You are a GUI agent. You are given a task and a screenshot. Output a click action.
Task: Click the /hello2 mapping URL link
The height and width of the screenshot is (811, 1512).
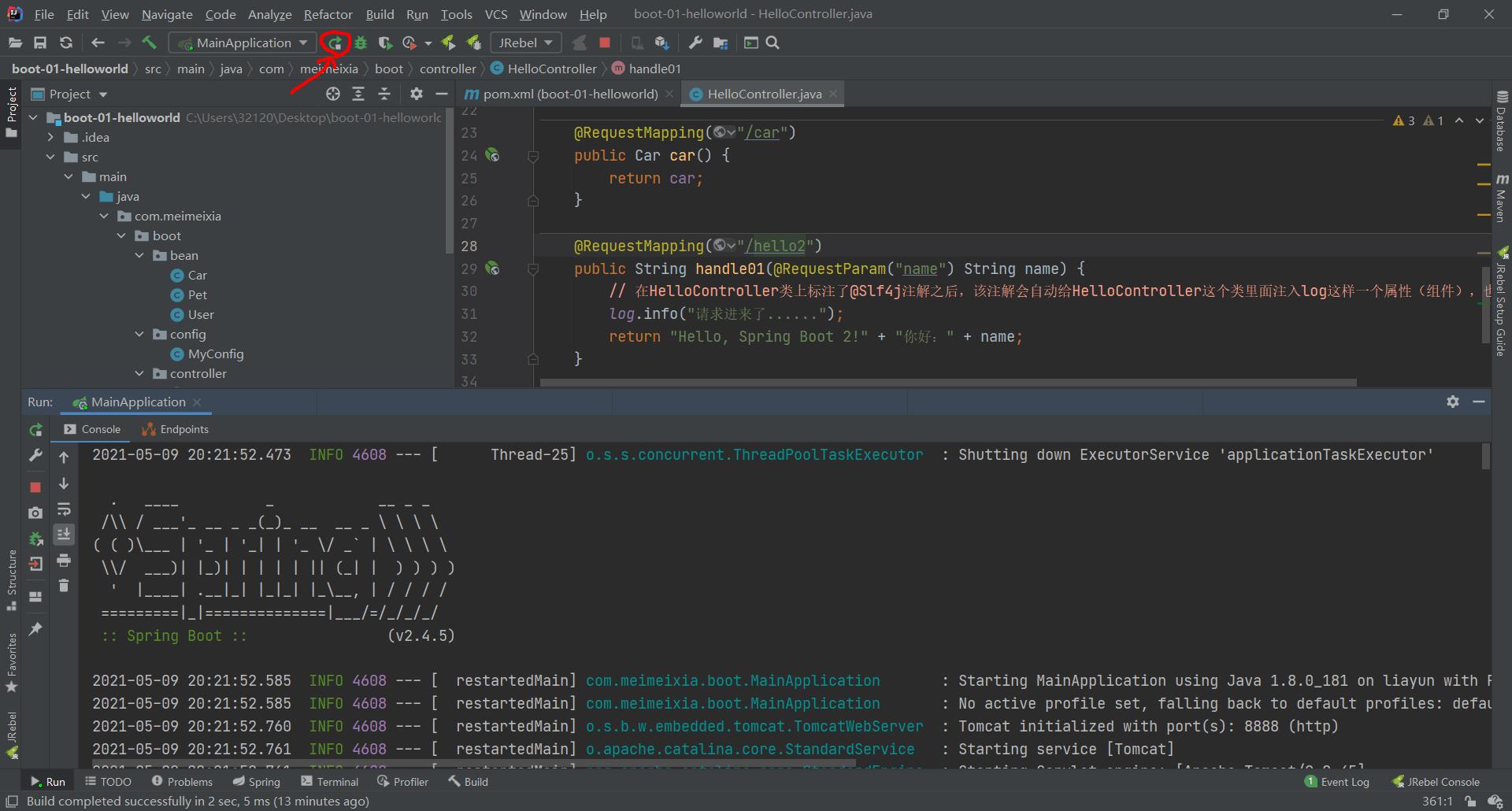coord(775,246)
